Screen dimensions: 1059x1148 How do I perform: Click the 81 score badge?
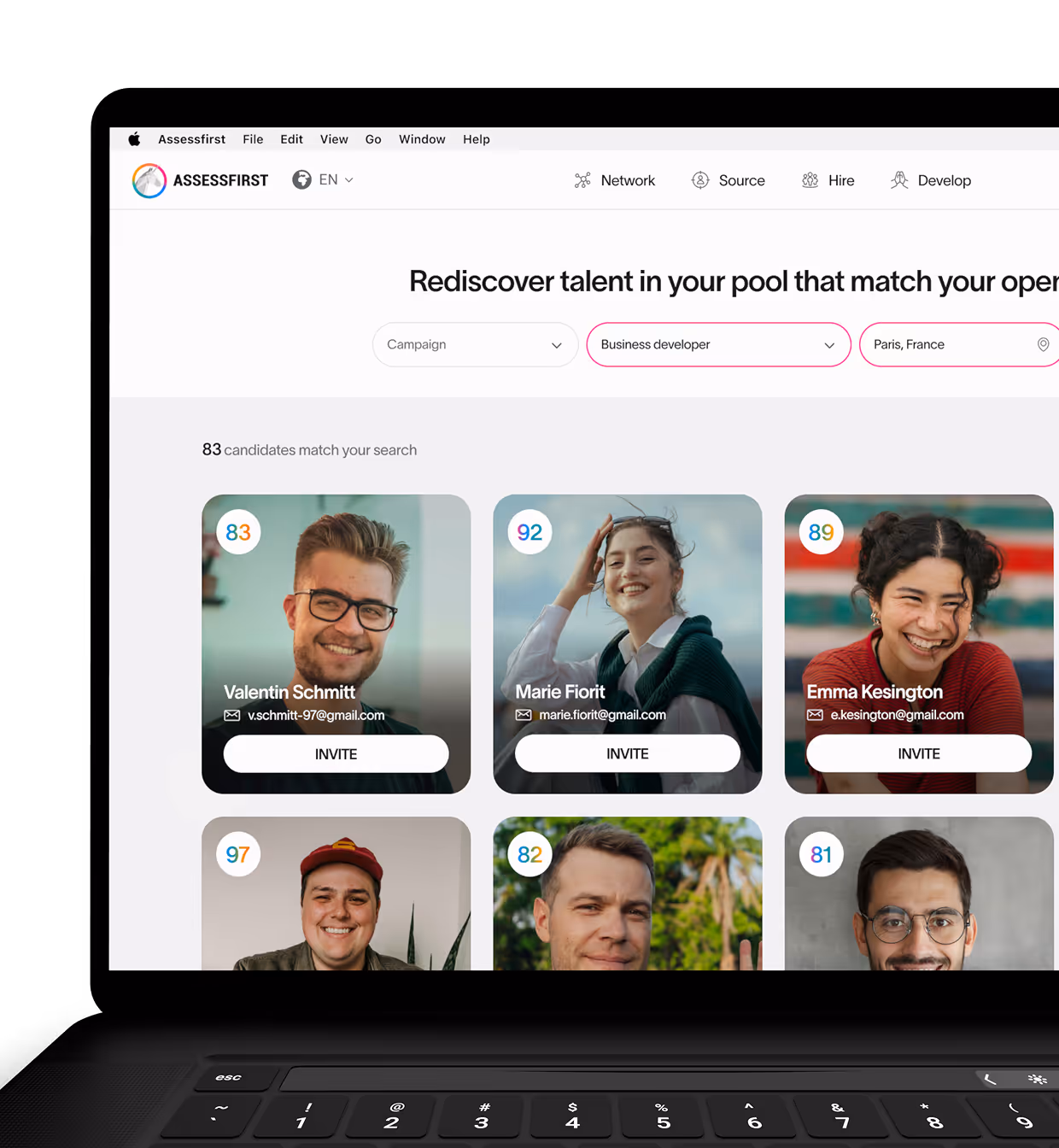821,854
